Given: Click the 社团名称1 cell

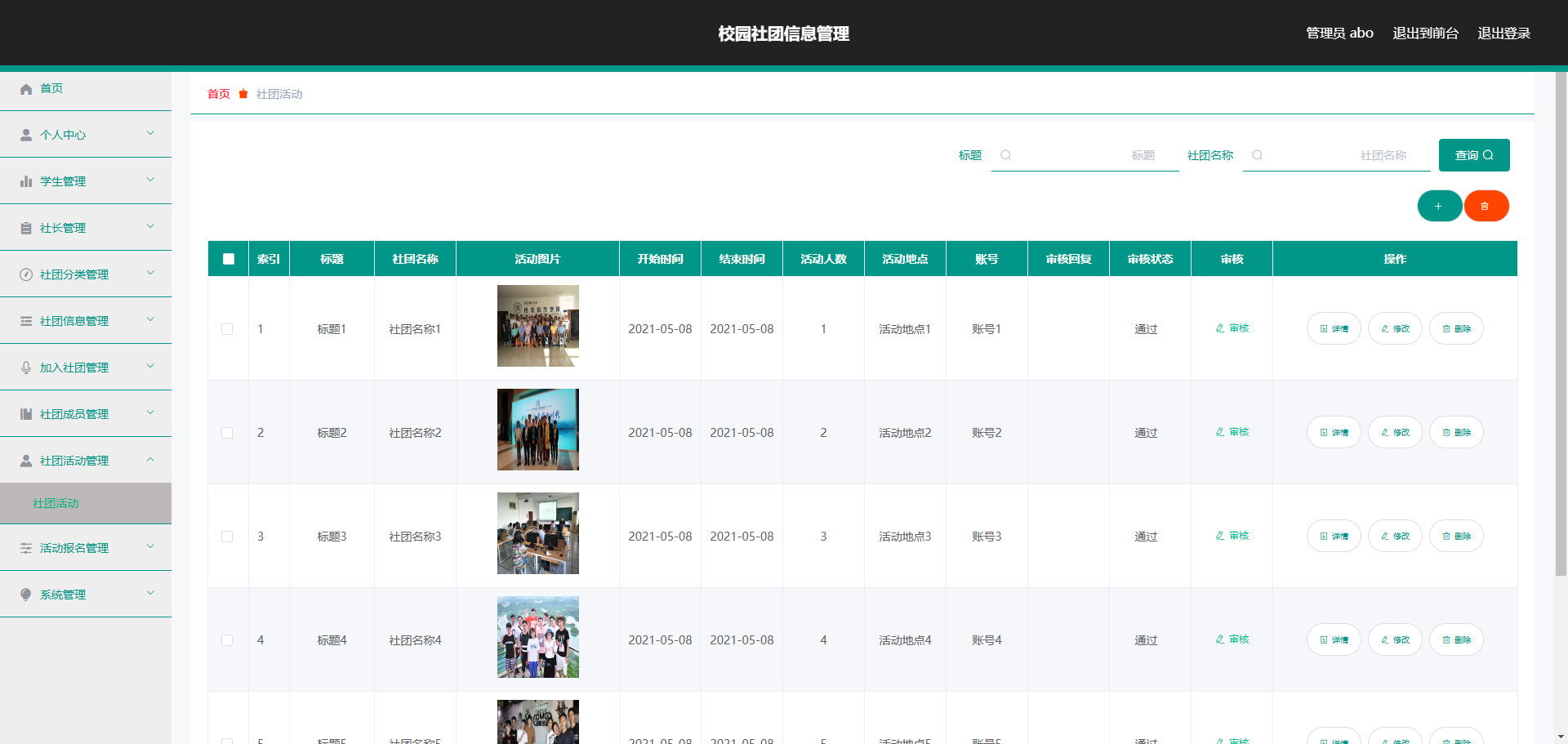Looking at the screenshot, I should click(415, 329).
